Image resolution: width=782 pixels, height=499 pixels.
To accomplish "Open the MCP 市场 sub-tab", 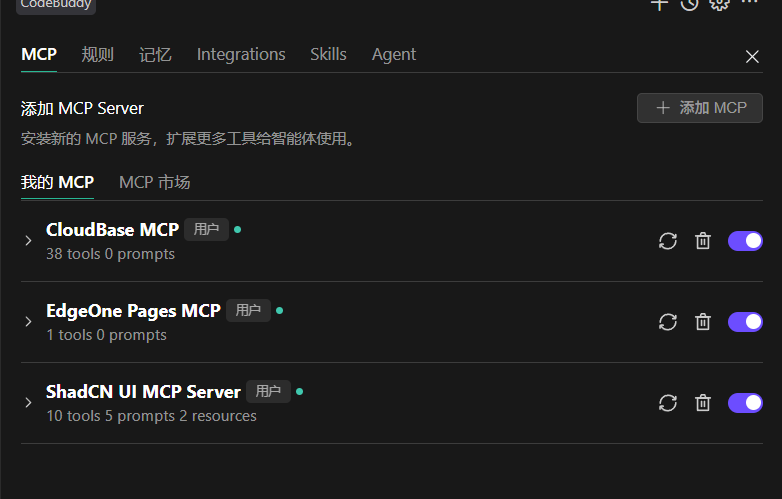I will [155, 182].
